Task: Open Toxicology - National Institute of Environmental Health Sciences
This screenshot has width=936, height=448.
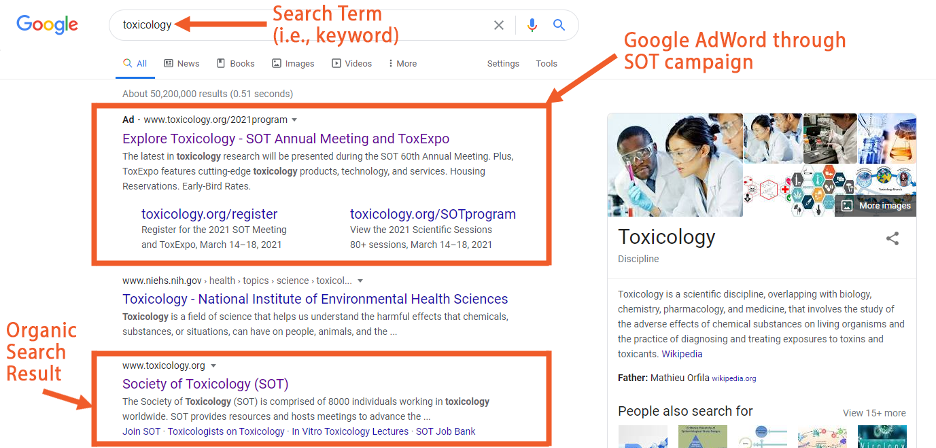Action: 315,299
